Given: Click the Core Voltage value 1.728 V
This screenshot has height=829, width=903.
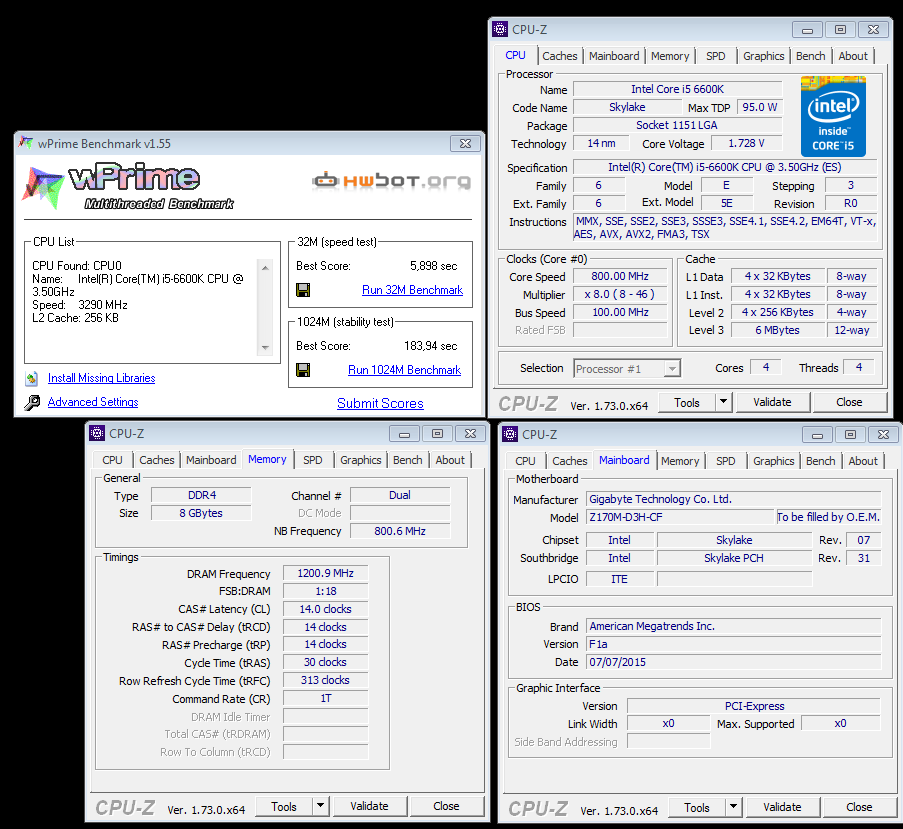Looking at the screenshot, I should click(746, 143).
